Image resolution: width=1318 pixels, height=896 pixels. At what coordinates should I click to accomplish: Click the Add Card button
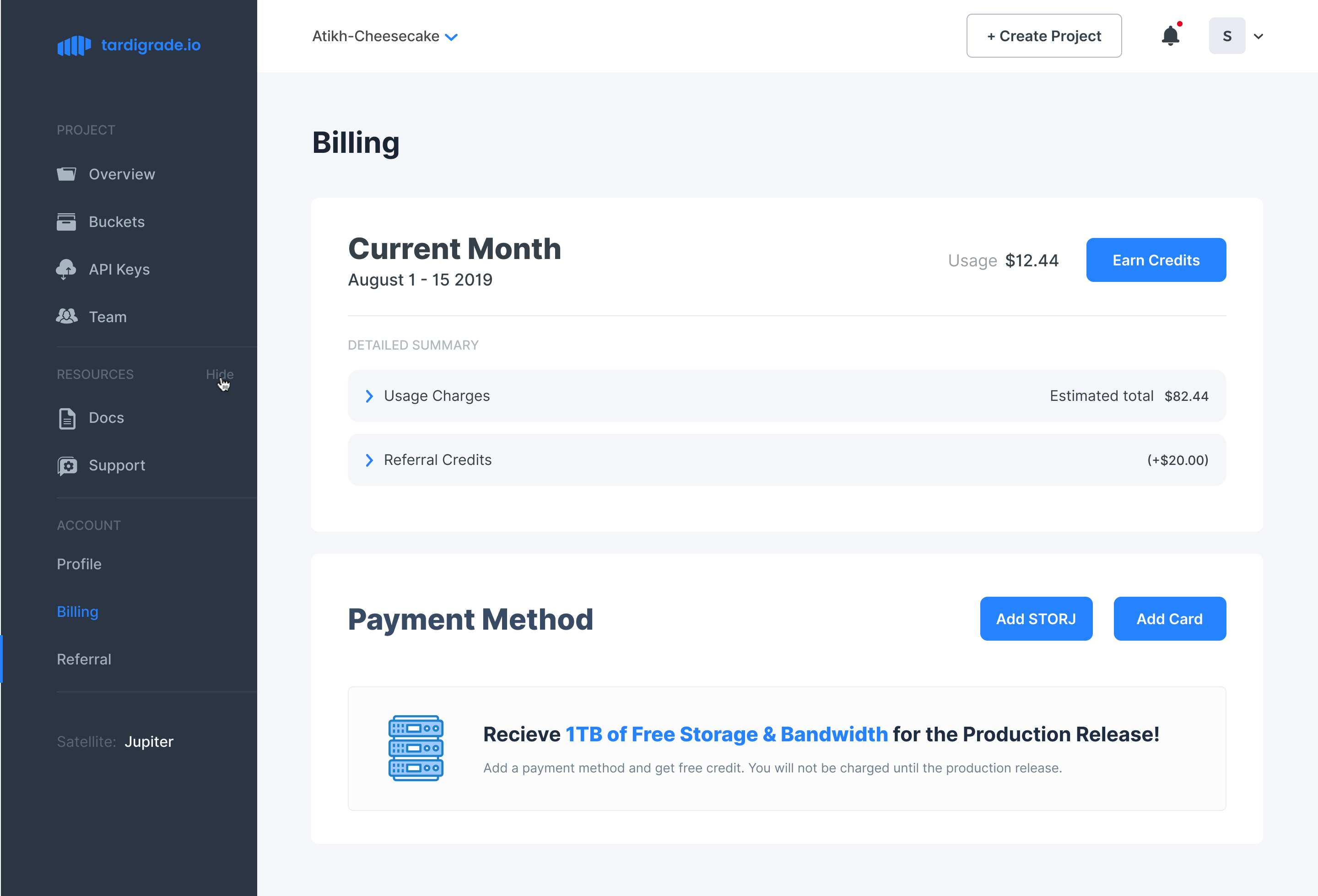[x=1170, y=619]
